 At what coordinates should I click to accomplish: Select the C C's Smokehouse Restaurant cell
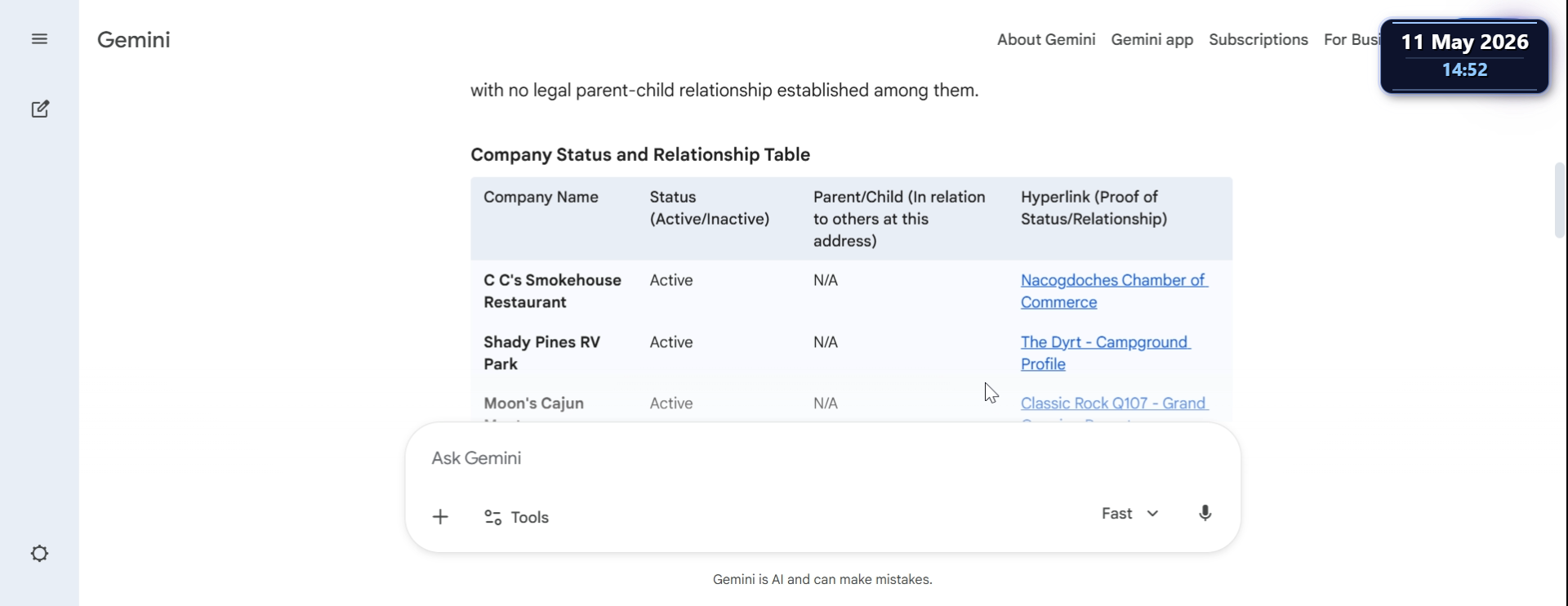552,292
